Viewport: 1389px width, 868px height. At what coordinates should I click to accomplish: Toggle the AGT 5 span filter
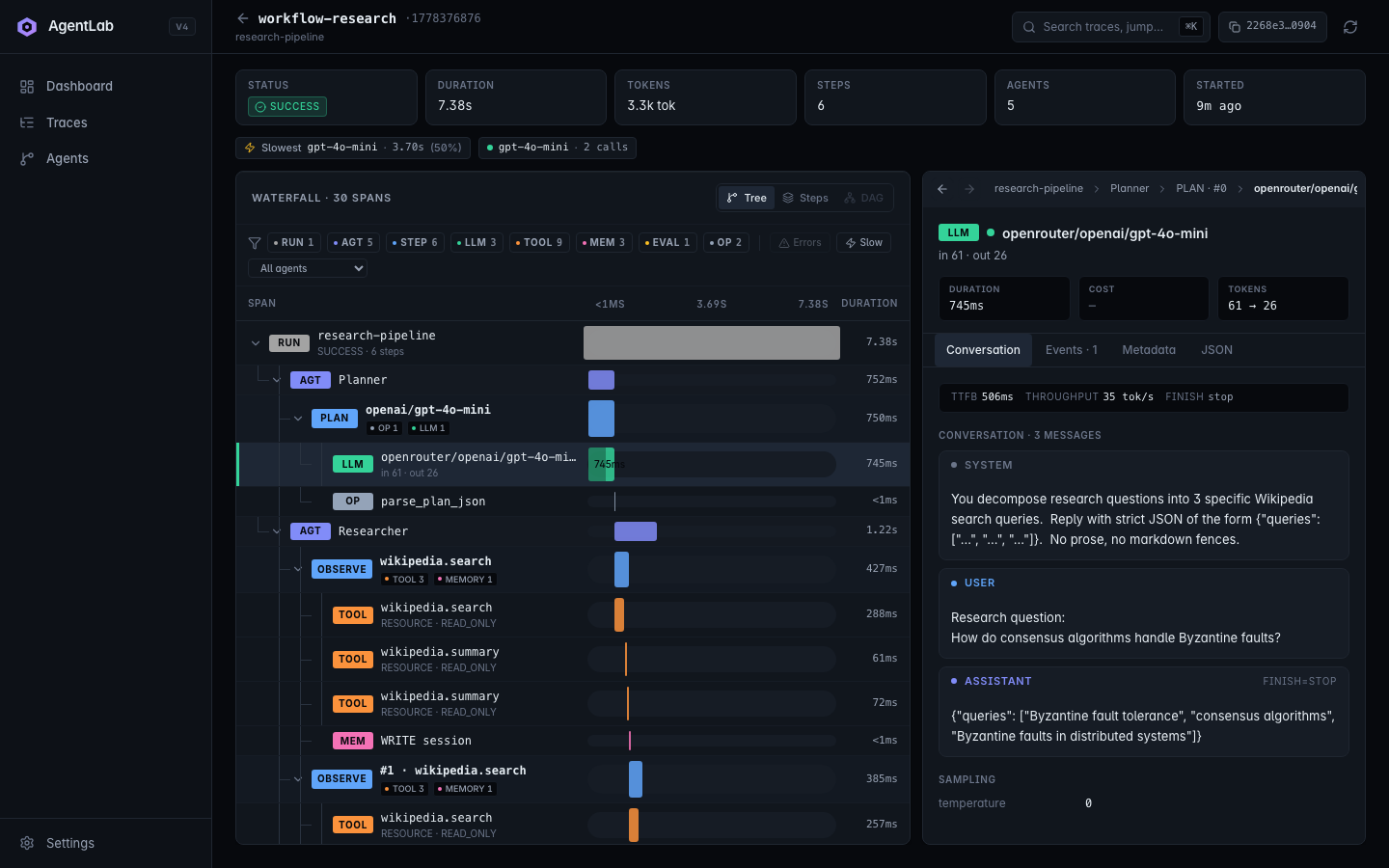coord(353,243)
